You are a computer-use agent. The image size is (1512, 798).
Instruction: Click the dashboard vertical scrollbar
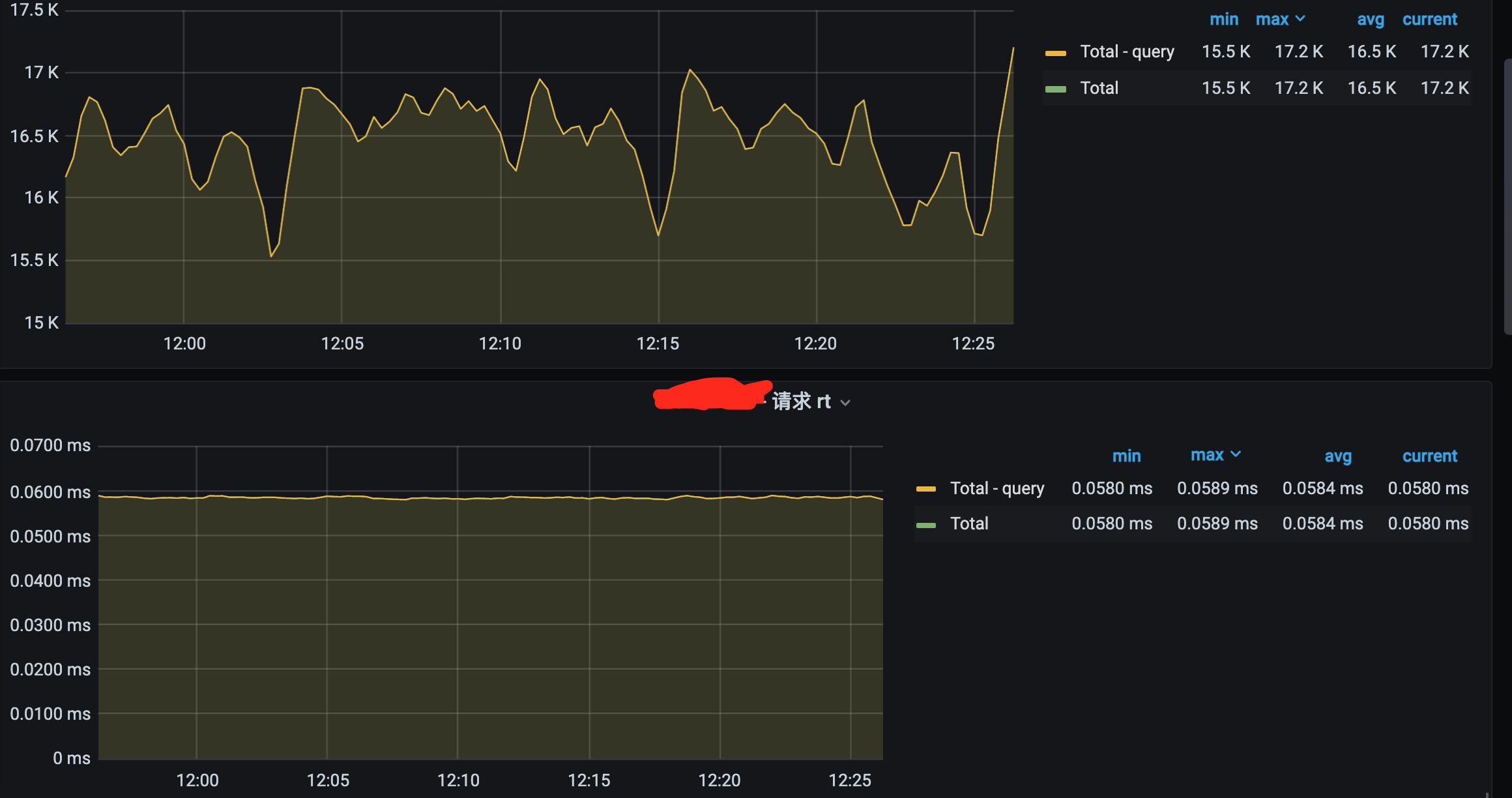[1507, 196]
